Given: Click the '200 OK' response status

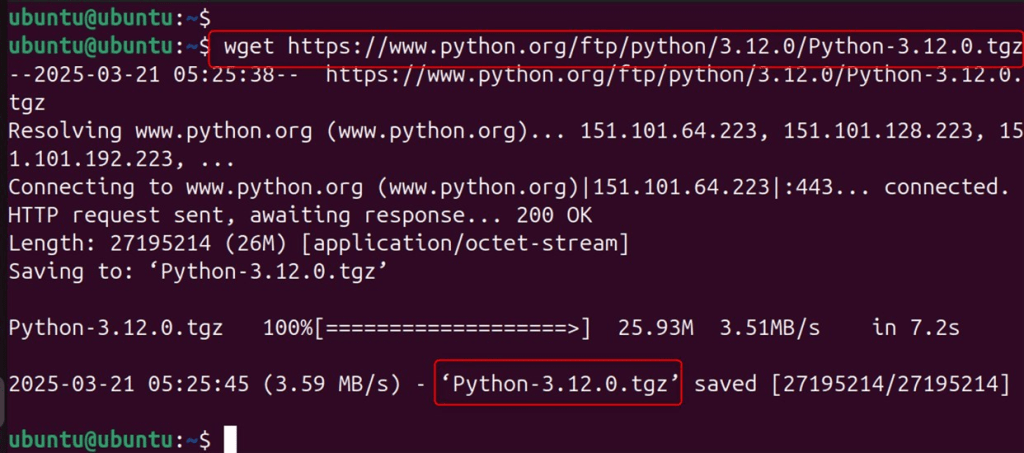Looking at the screenshot, I should point(555,214).
